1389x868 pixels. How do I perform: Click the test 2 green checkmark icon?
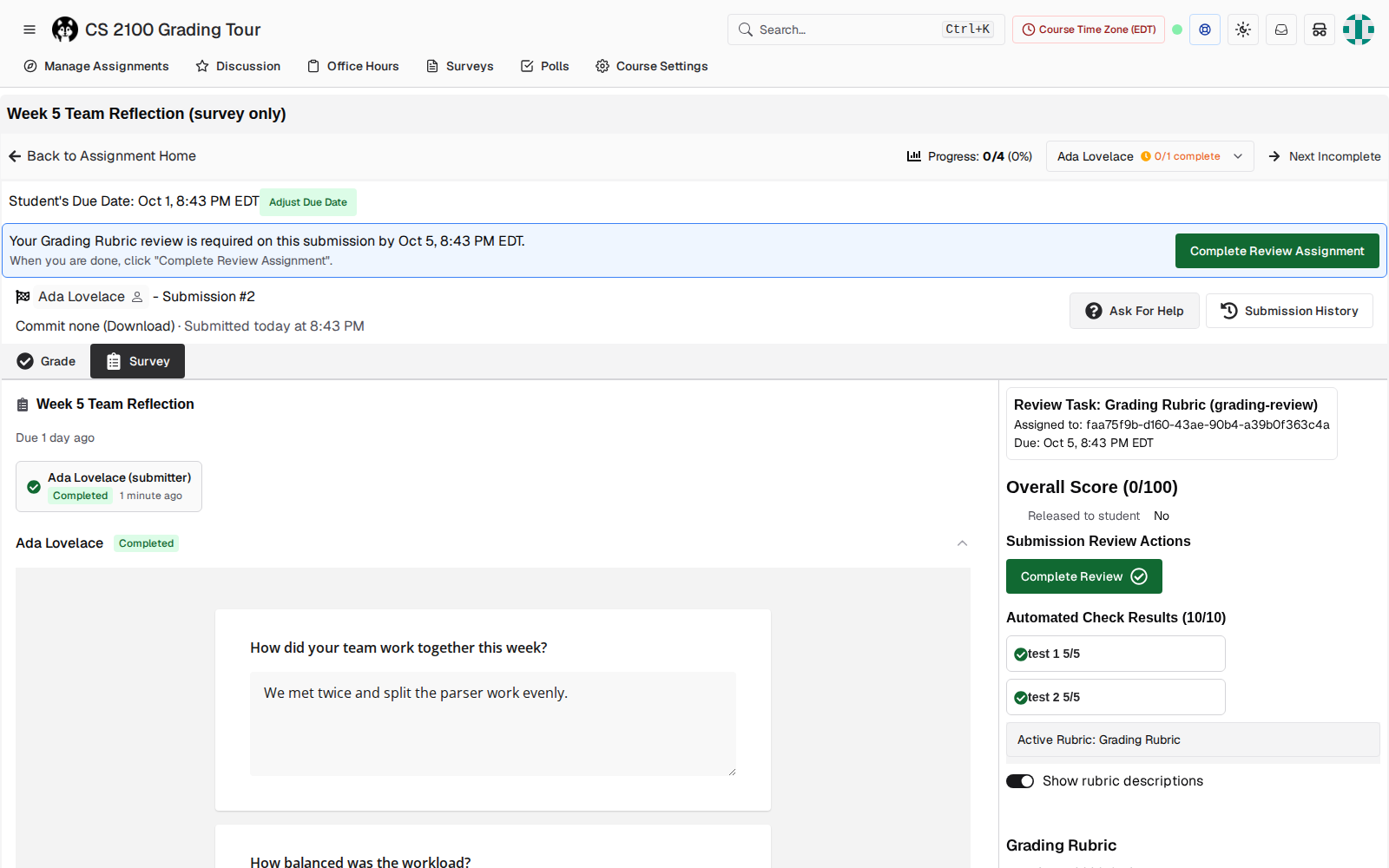point(1021,698)
